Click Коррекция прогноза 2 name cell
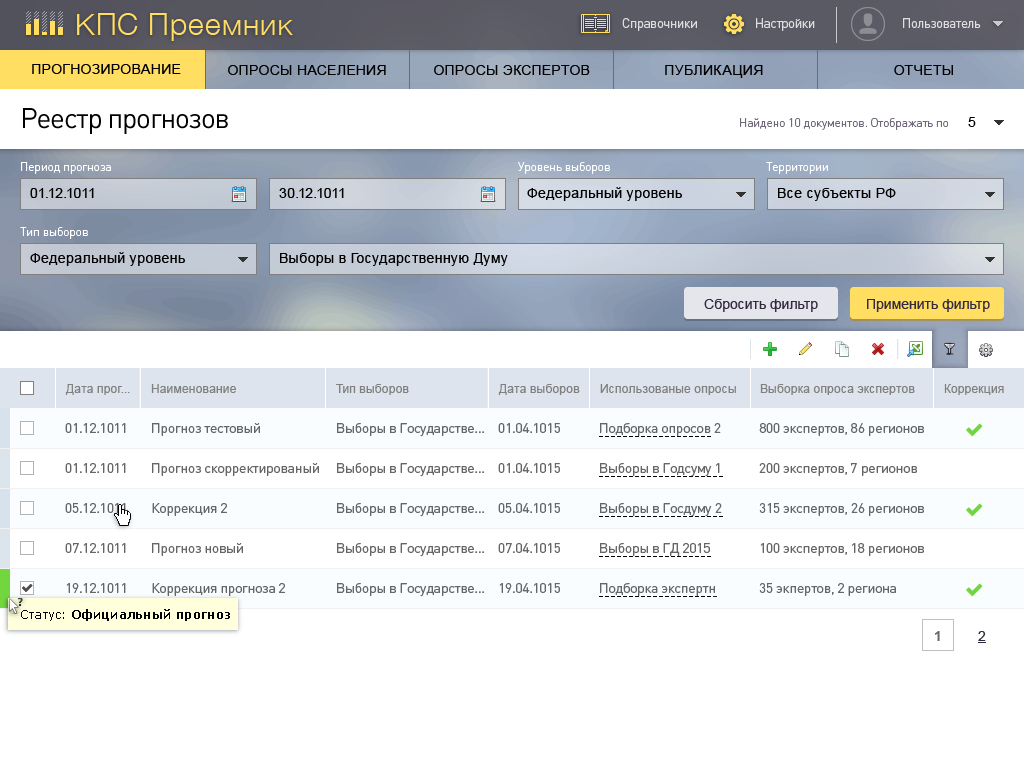1024x768 pixels. click(218, 588)
